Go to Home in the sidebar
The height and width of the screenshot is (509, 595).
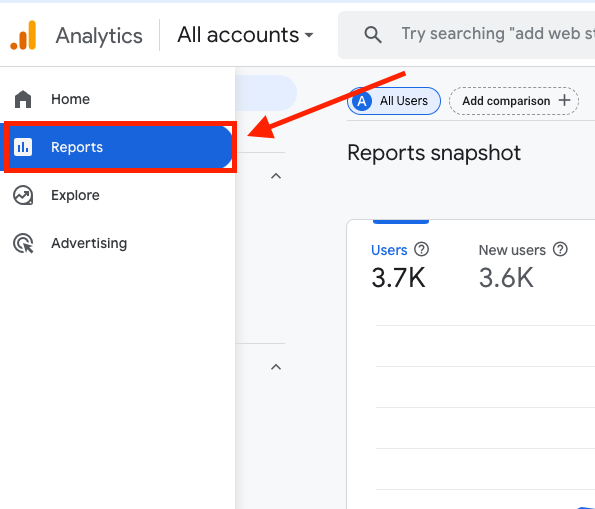point(118,99)
